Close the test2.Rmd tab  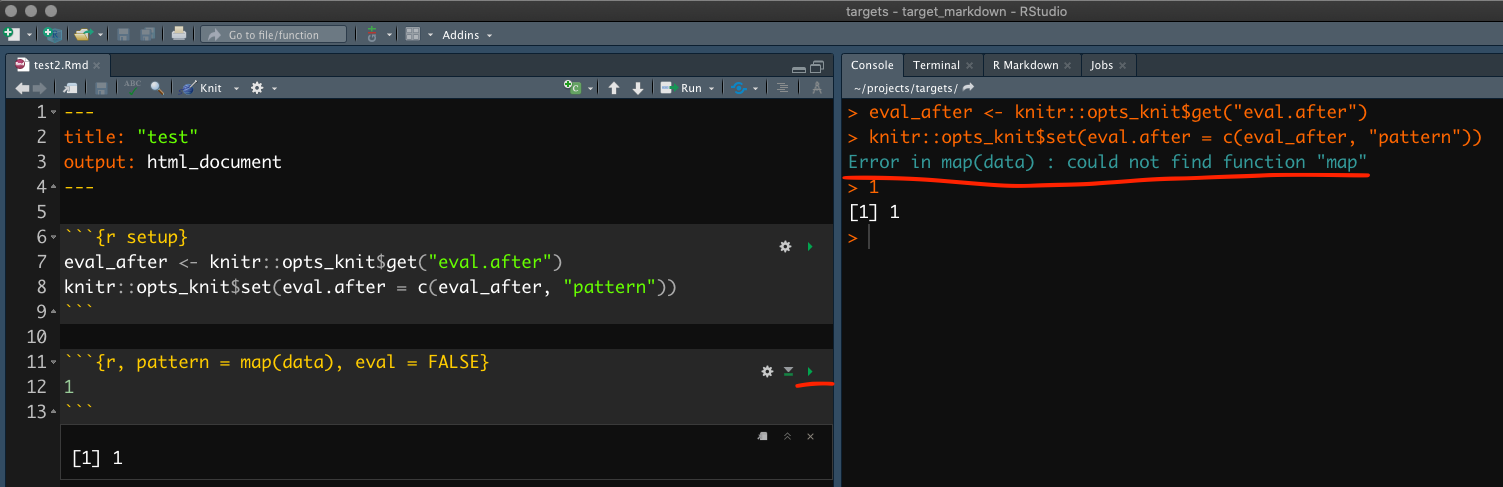click(x=97, y=65)
